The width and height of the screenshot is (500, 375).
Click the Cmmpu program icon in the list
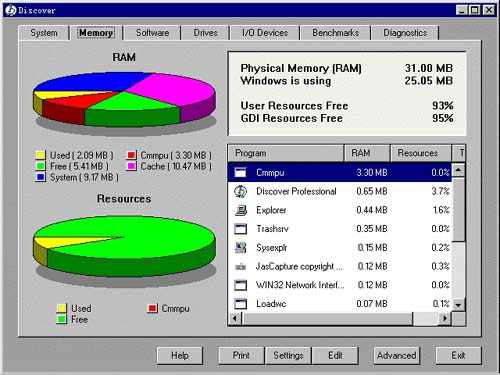click(240, 172)
